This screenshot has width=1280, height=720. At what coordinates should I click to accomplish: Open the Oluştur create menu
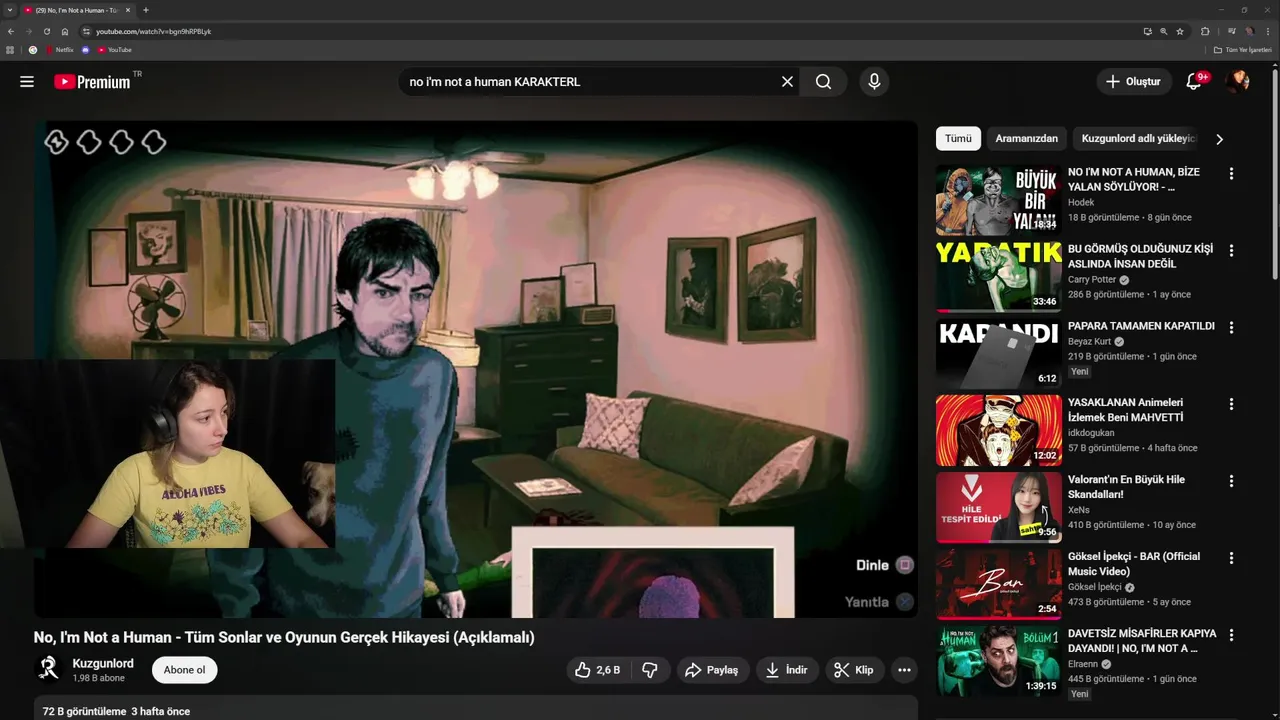[1134, 82]
